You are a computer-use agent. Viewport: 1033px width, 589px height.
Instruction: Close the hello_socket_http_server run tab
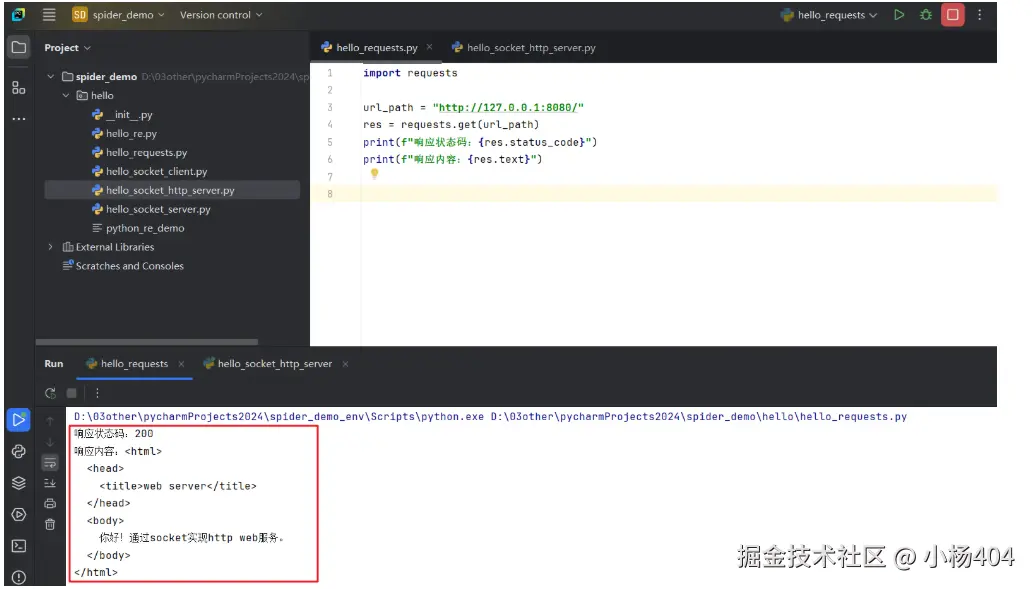345,364
